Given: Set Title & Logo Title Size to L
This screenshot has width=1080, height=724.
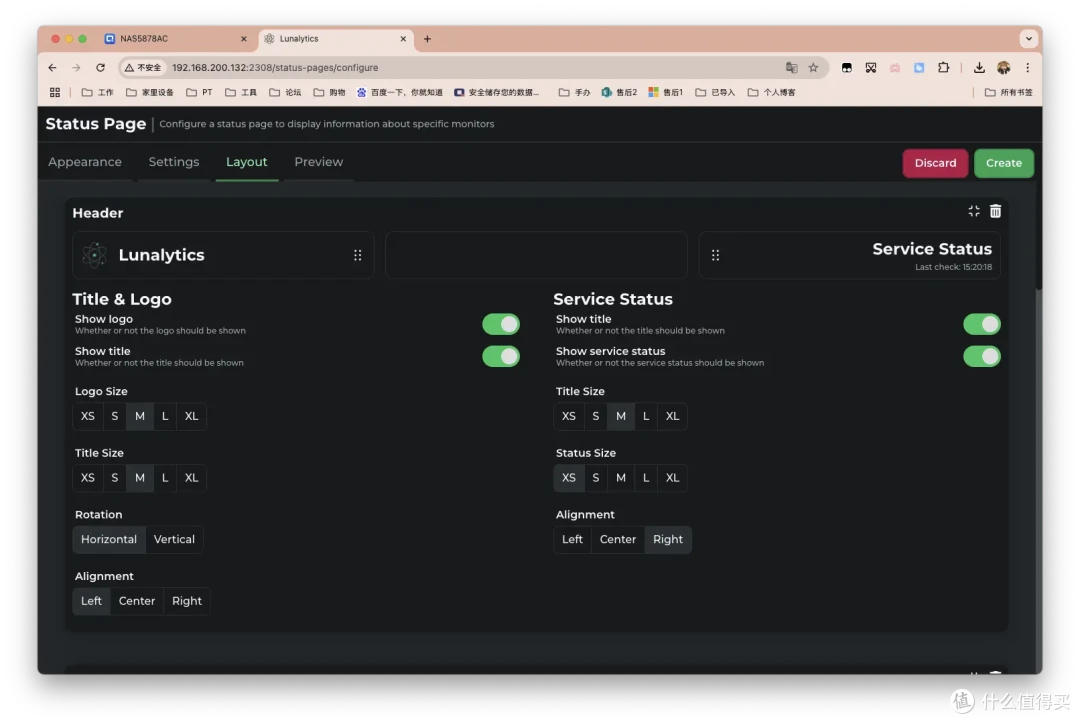Looking at the screenshot, I should (165, 478).
